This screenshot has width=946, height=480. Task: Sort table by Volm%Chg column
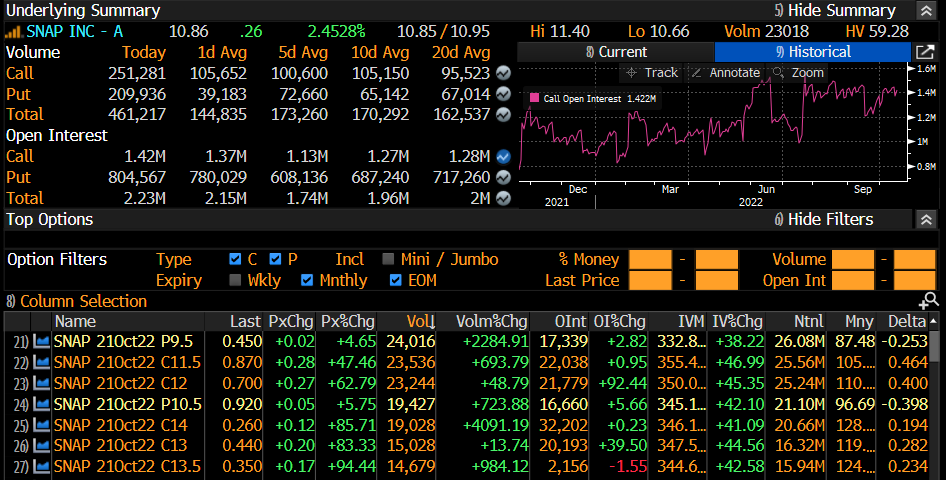click(483, 321)
